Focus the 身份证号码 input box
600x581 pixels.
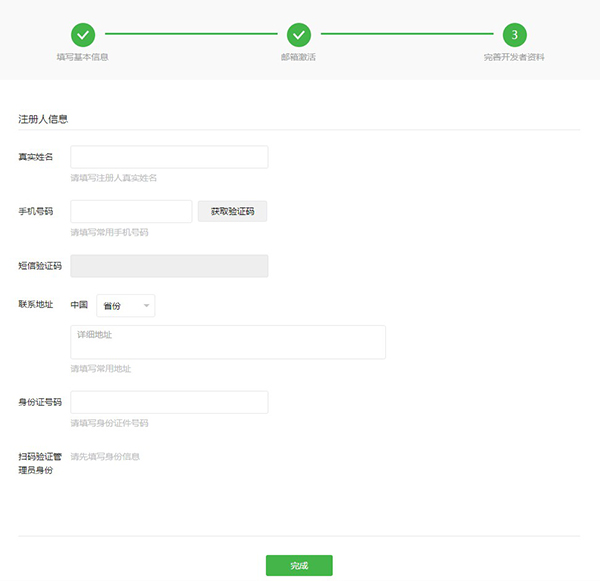tap(169, 402)
